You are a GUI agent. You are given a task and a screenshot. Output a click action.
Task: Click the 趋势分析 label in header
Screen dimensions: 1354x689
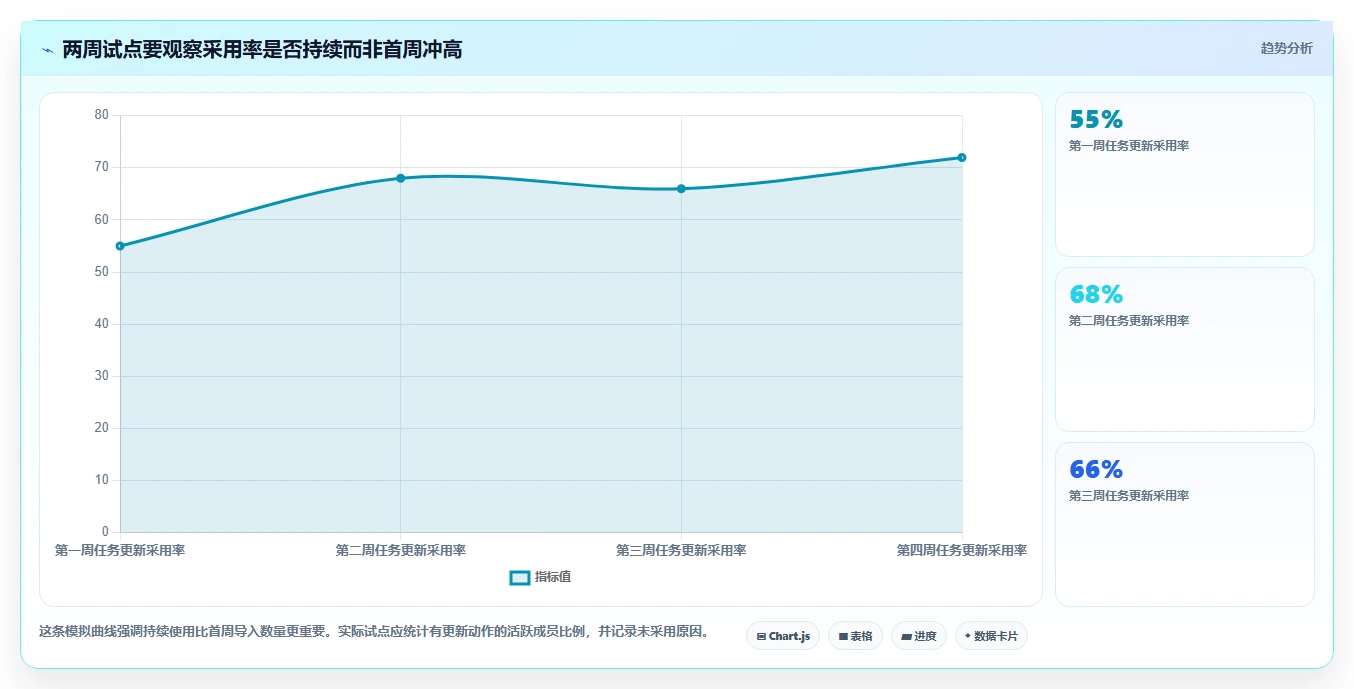[x=1286, y=48]
